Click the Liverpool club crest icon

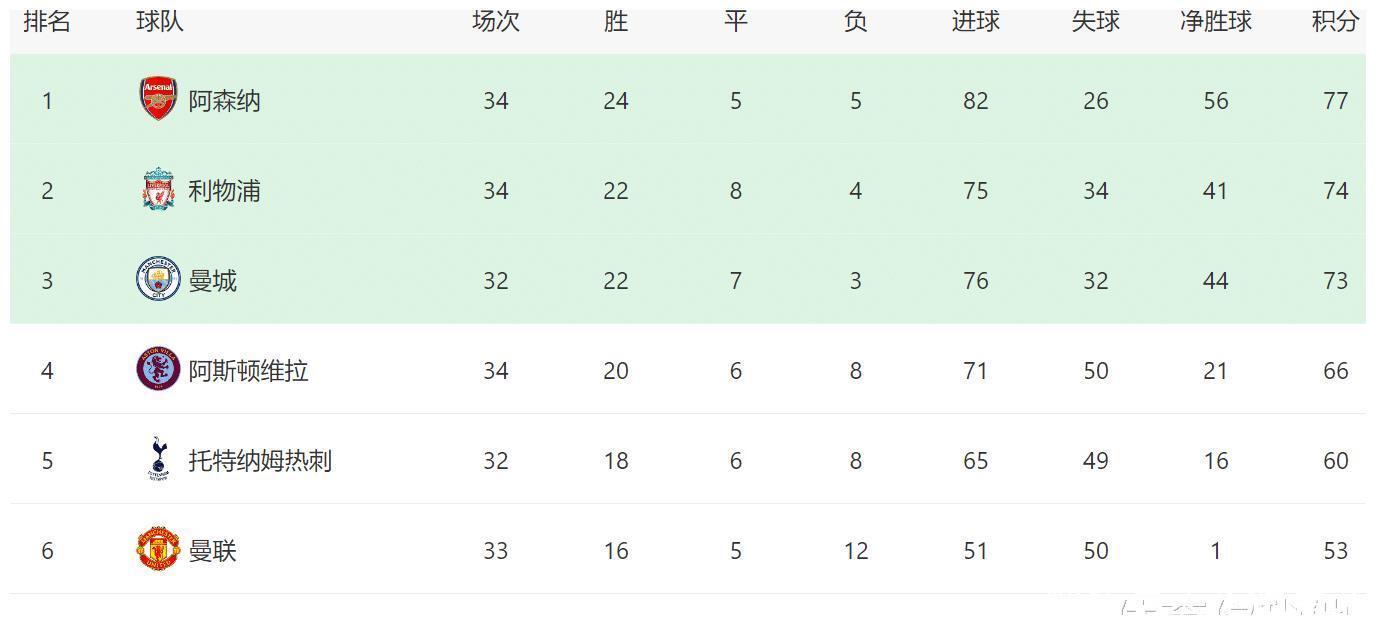click(158, 190)
